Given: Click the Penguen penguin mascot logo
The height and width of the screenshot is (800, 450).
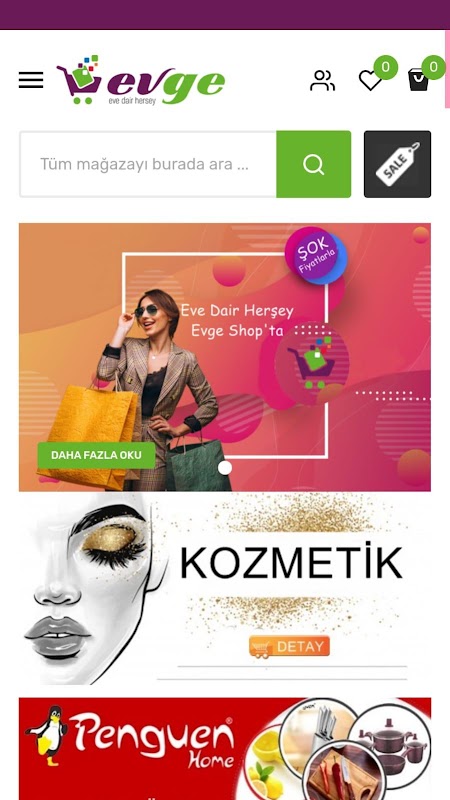Looking at the screenshot, I should (x=47, y=735).
